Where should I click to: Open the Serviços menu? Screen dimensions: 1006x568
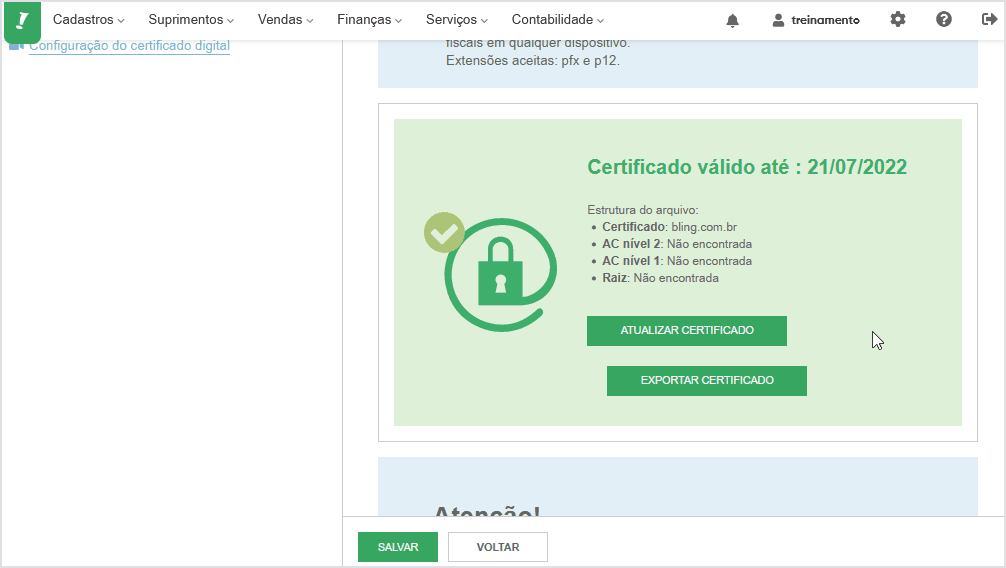click(x=457, y=20)
